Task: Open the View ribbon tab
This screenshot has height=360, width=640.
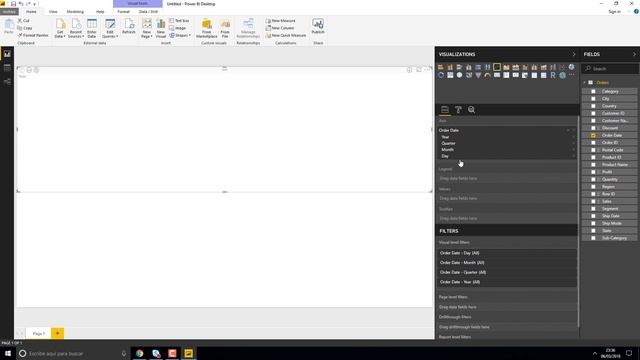Action: click(x=53, y=11)
